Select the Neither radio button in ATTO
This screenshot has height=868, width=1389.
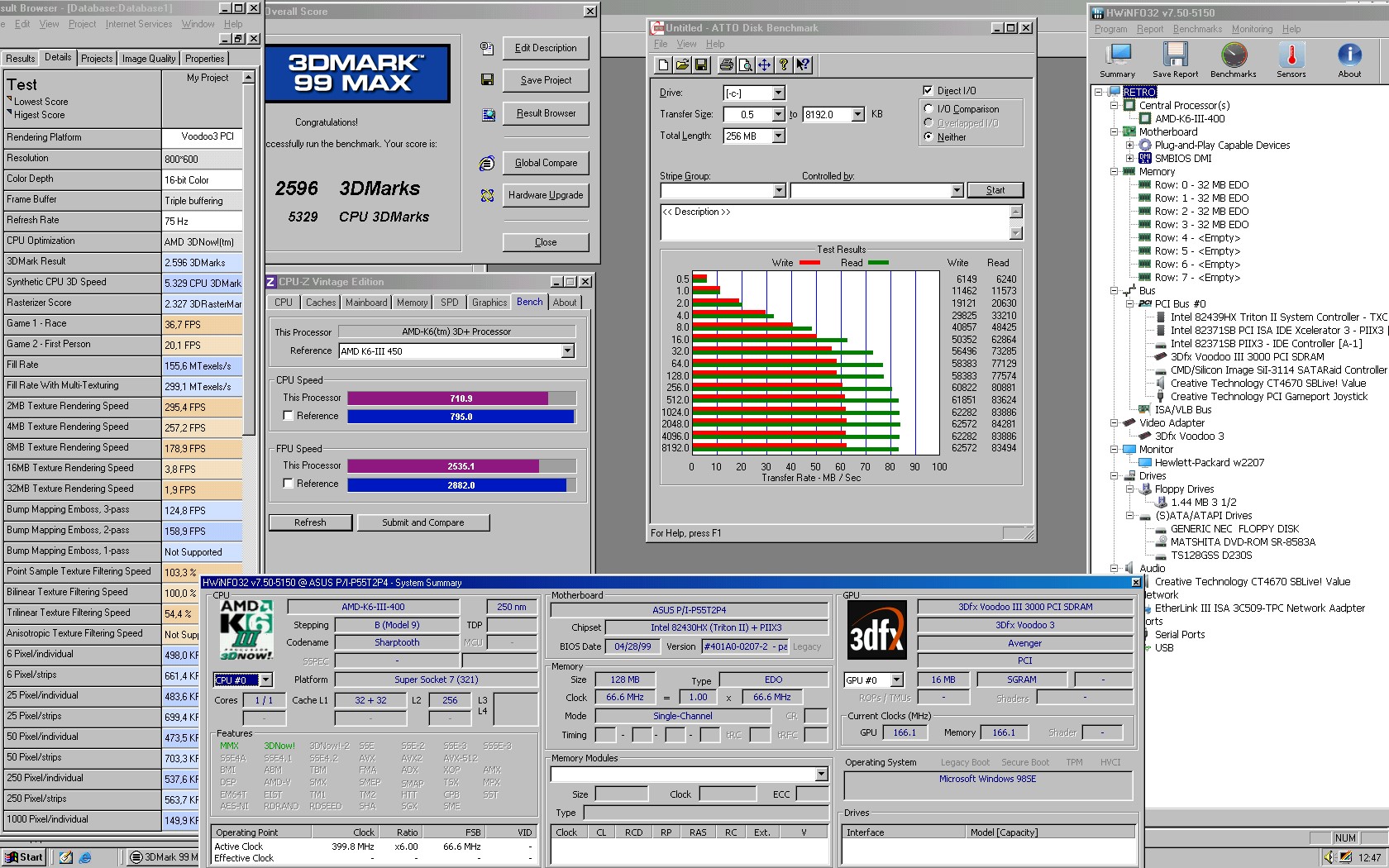pos(928,136)
